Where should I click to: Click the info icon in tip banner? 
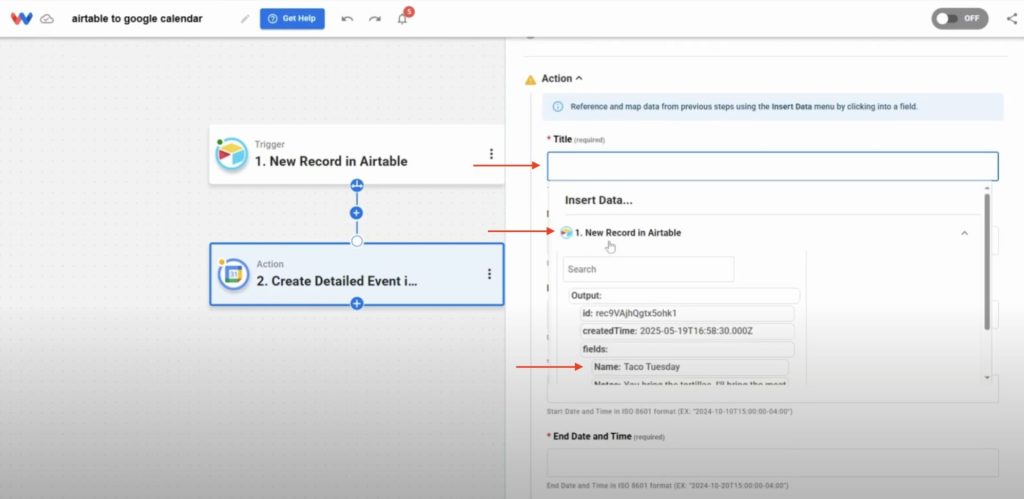coord(558,106)
